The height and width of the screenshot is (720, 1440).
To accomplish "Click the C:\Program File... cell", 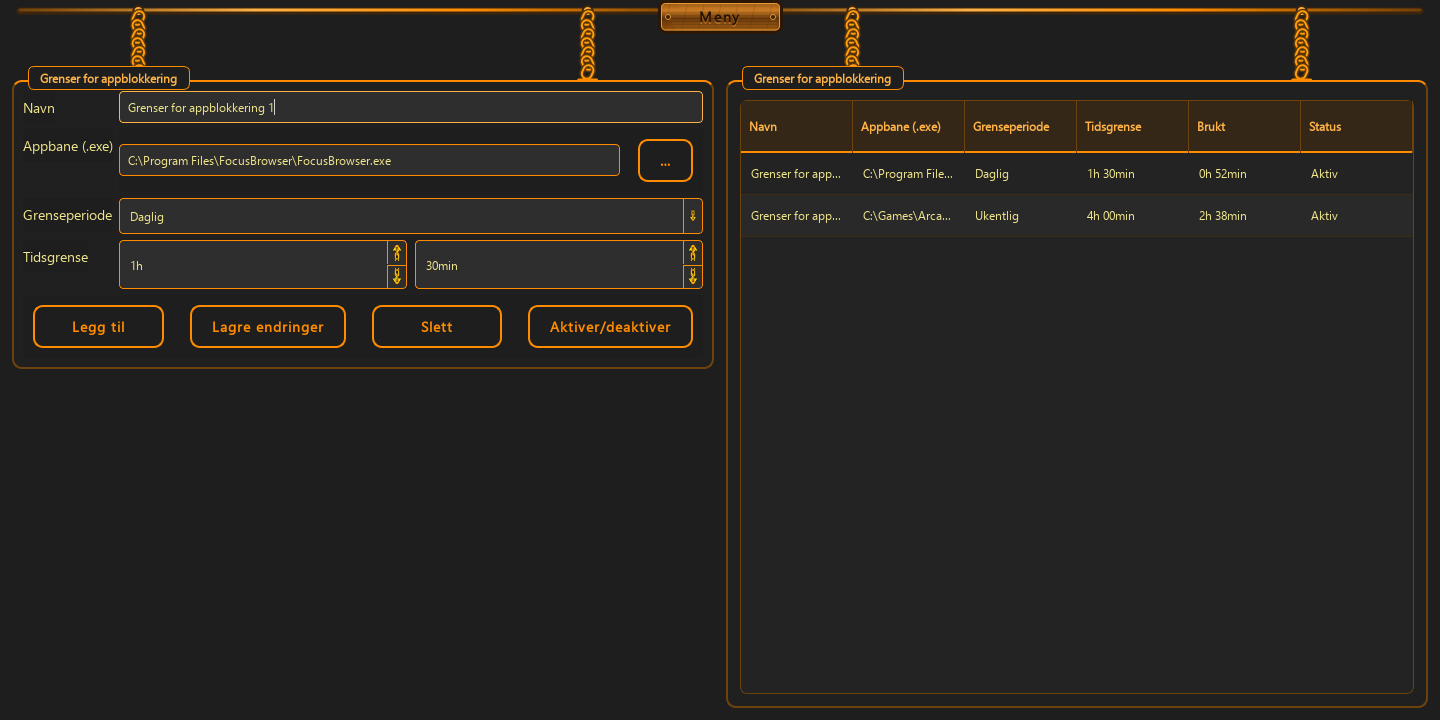I will tap(909, 174).
